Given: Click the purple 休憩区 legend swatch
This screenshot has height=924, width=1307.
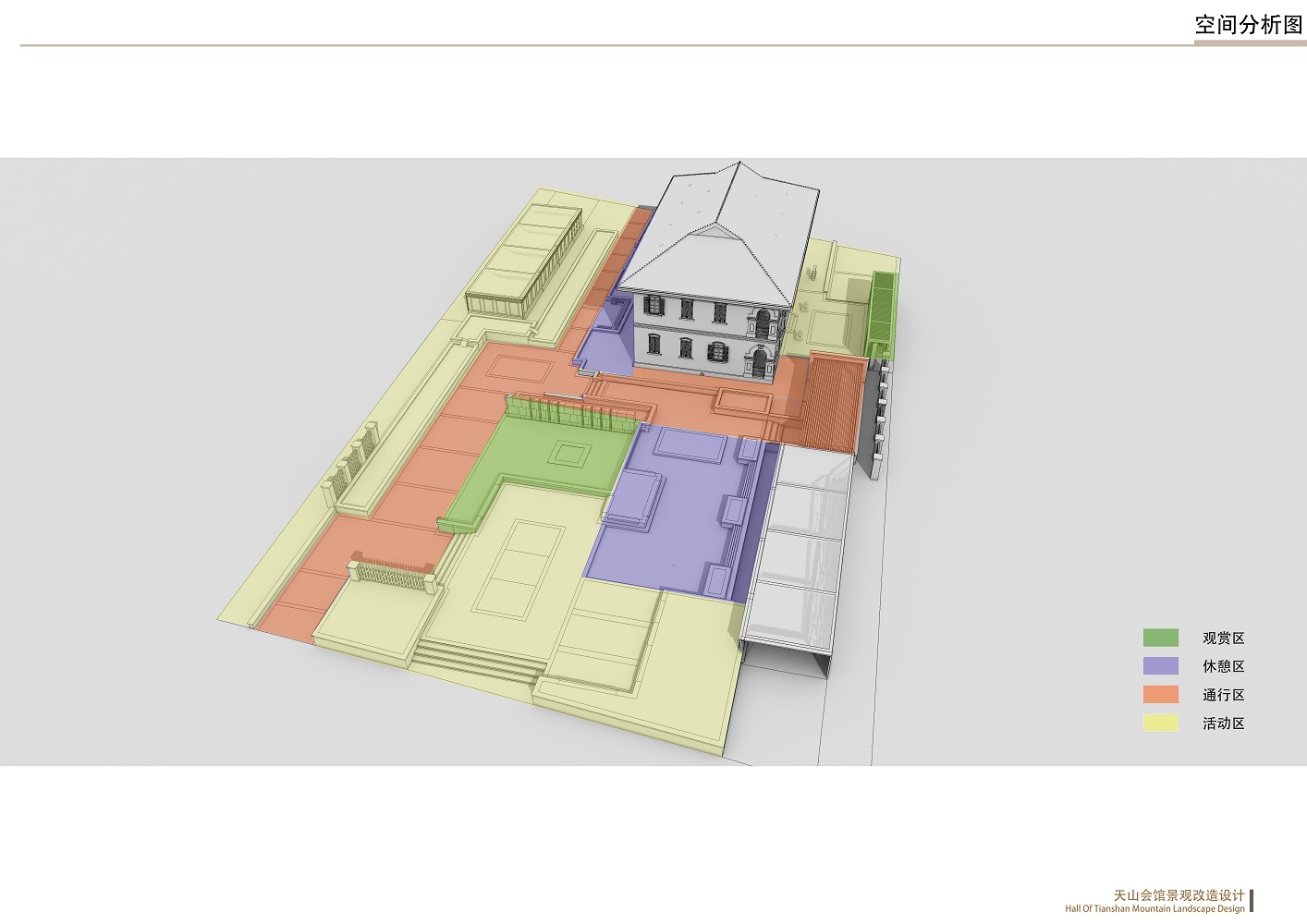Looking at the screenshot, I should click(x=1160, y=666).
